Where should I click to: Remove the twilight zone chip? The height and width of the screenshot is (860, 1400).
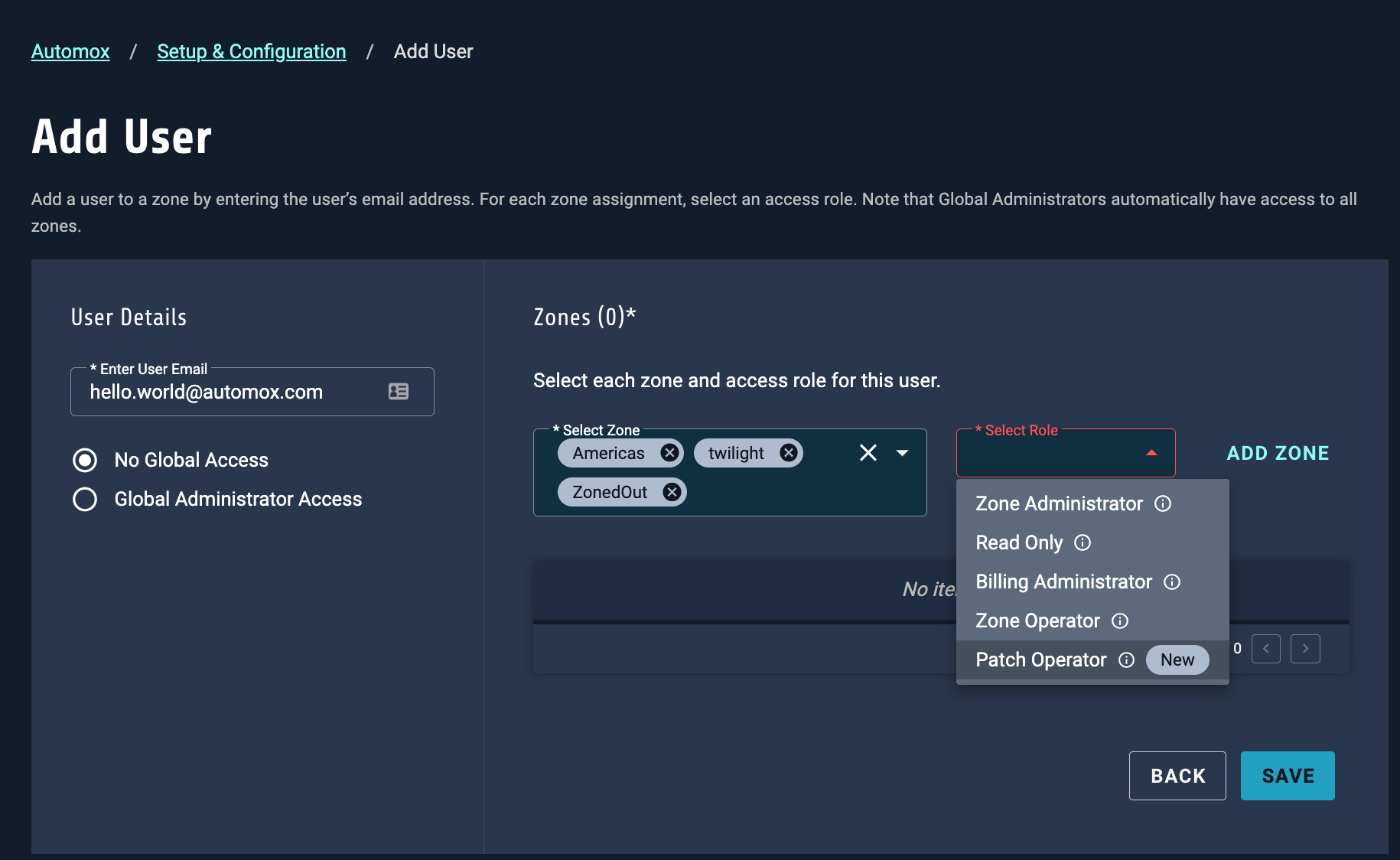[x=789, y=453]
